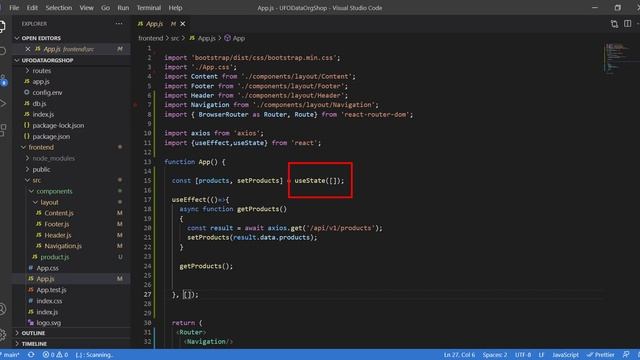
Task: Open the errors and warnings indicator
Action: pos(56,355)
